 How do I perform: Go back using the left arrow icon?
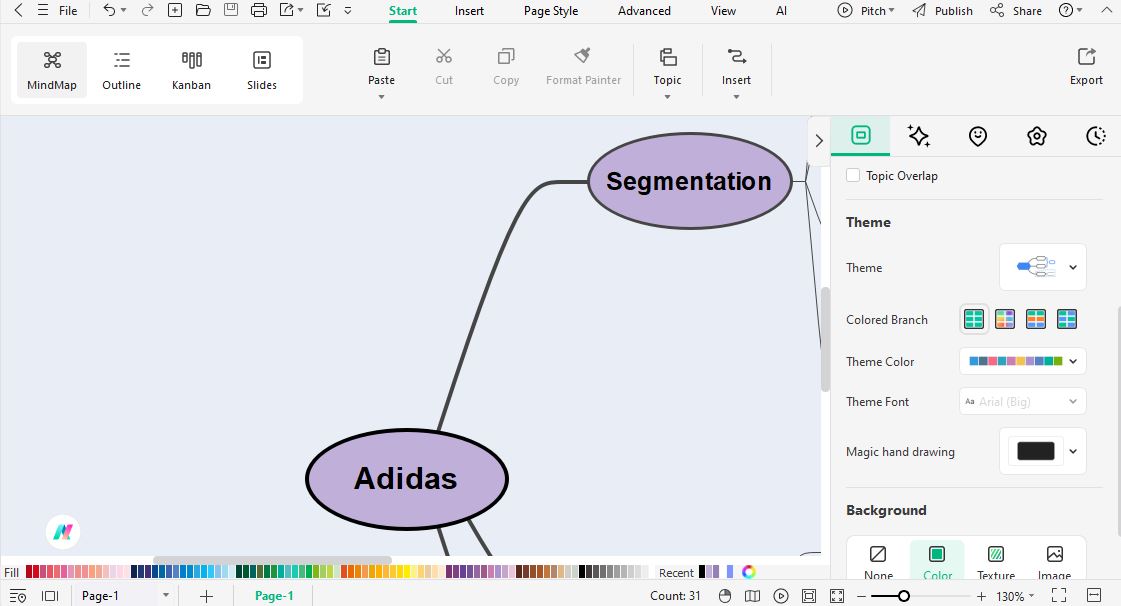pos(19,10)
